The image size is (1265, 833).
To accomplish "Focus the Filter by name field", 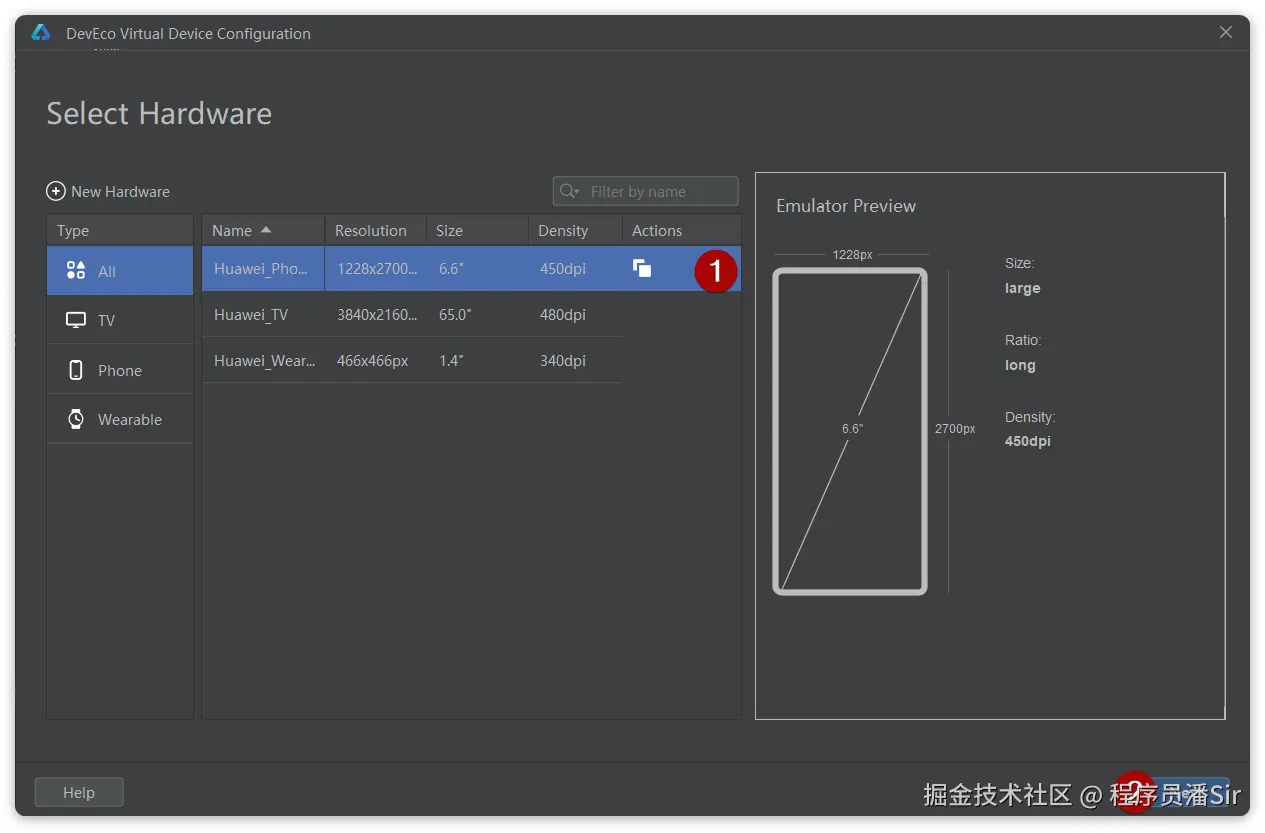I will 646,191.
